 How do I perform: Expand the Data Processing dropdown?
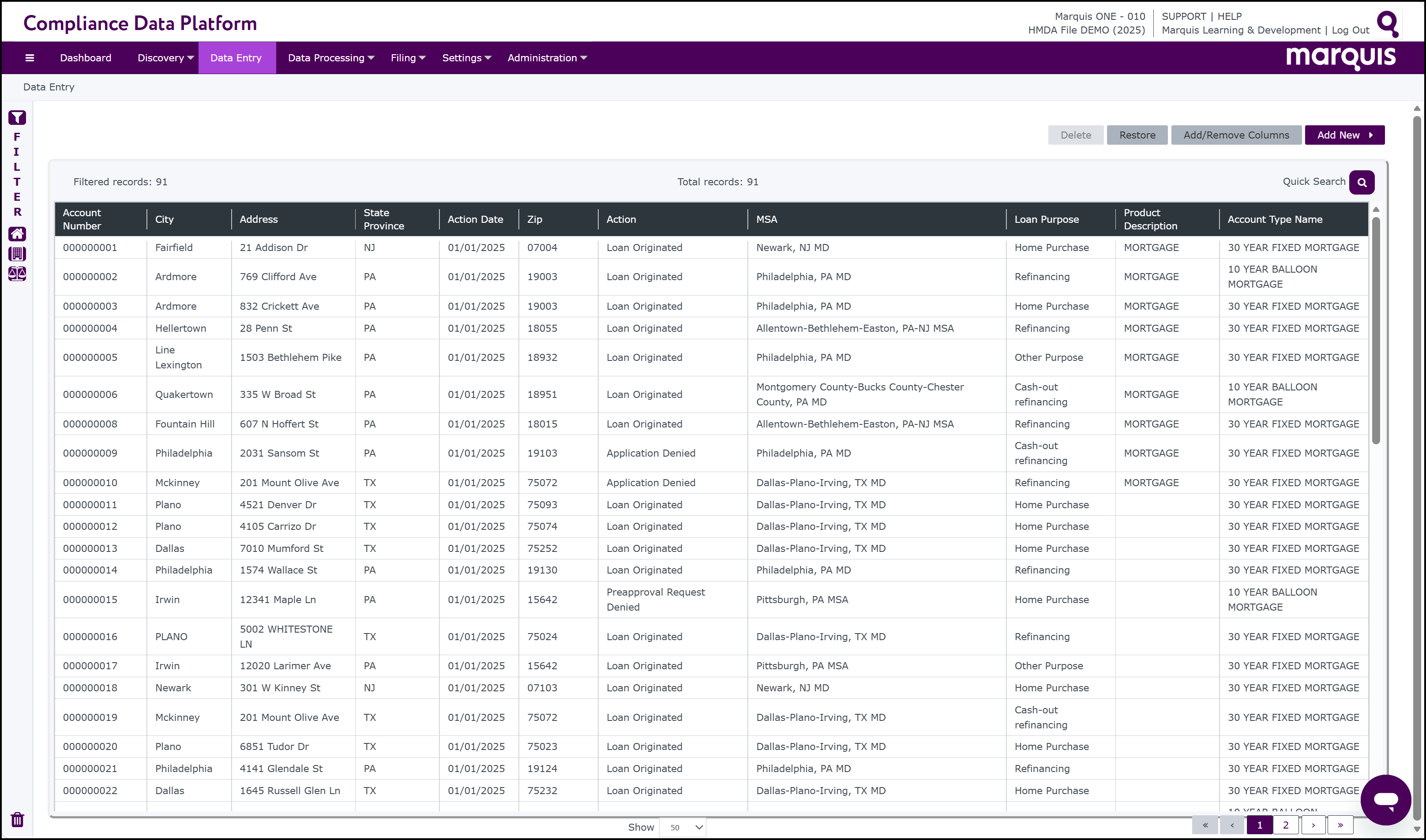[x=330, y=58]
